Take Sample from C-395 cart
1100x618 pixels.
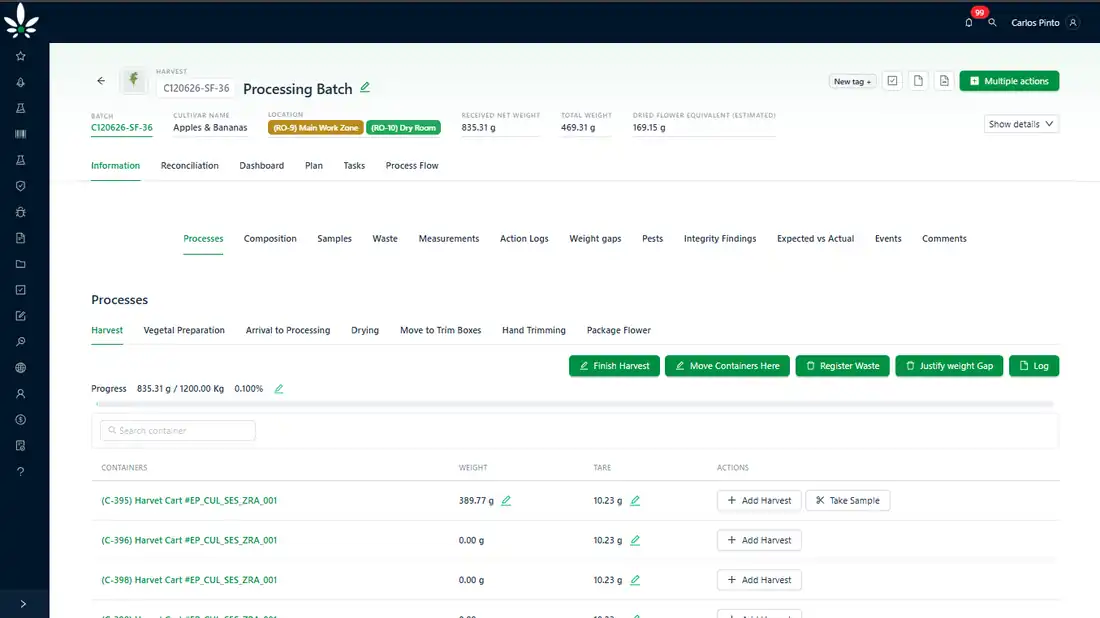click(847, 501)
